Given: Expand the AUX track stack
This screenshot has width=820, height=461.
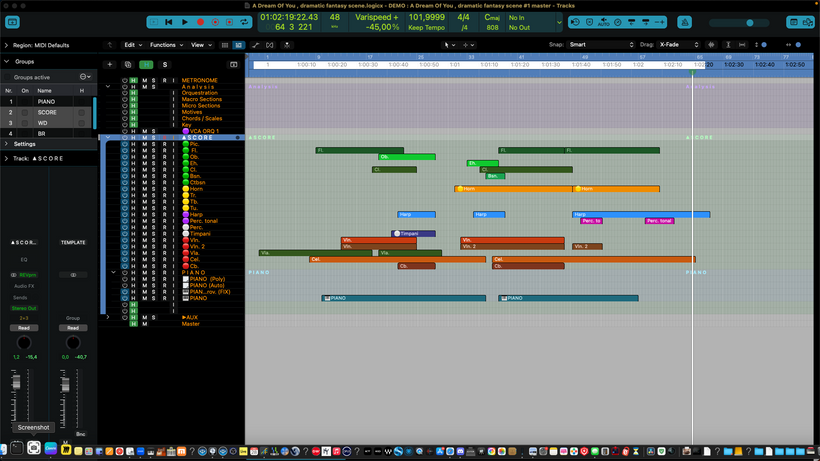Looking at the screenshot, I should point(108,317).
